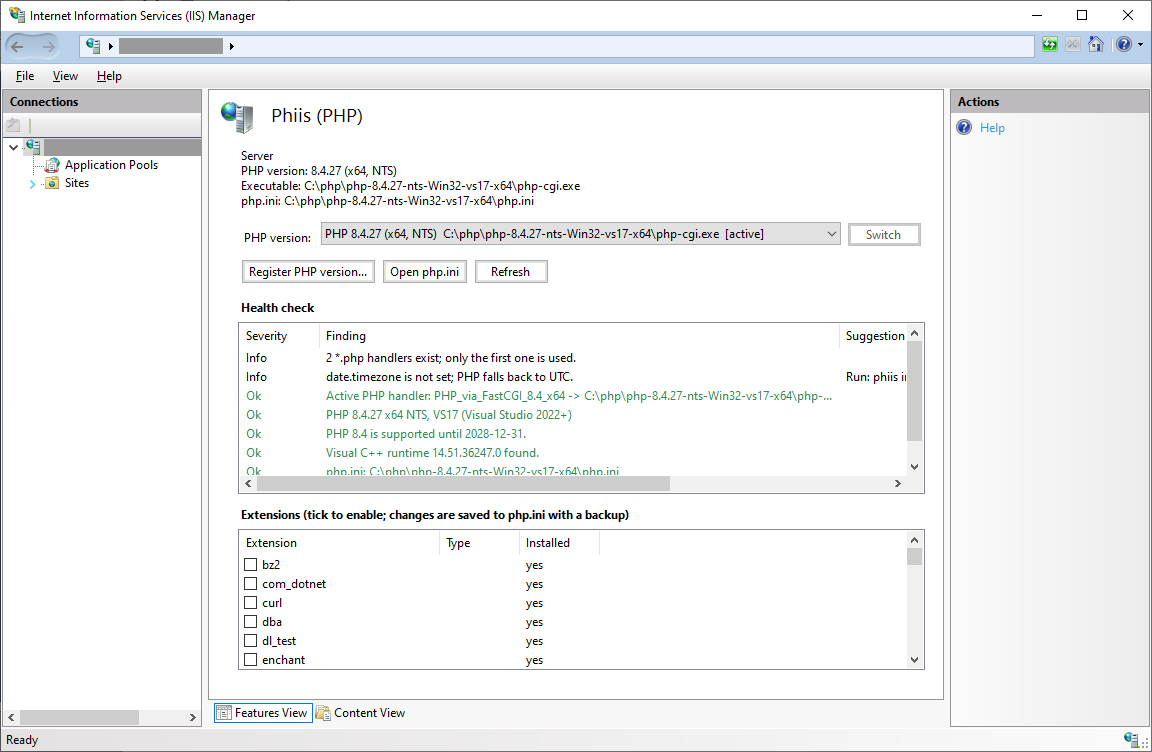This screenshot has width=1152, height=752.
Task: Open the File menu
Action: pos(25,76)
